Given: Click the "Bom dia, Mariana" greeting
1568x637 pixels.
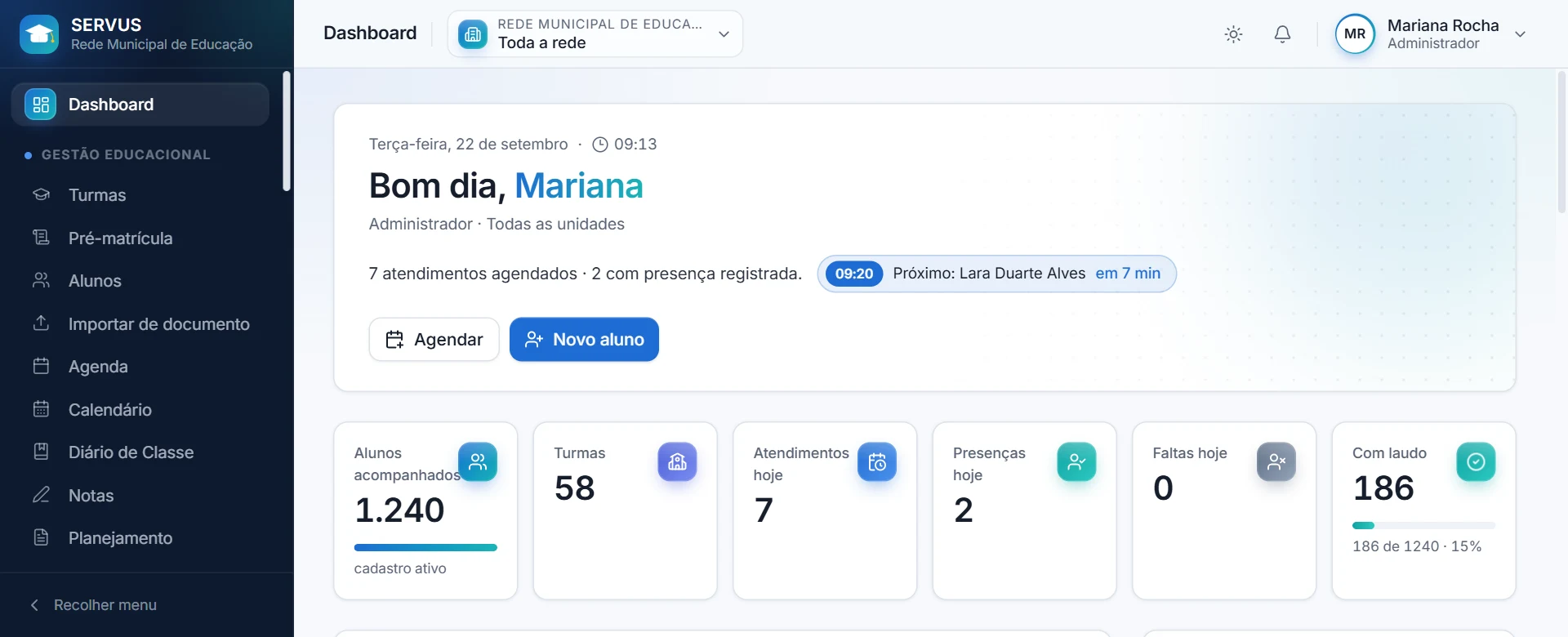Looking at the screenshot, I should (x=506, y=186).
